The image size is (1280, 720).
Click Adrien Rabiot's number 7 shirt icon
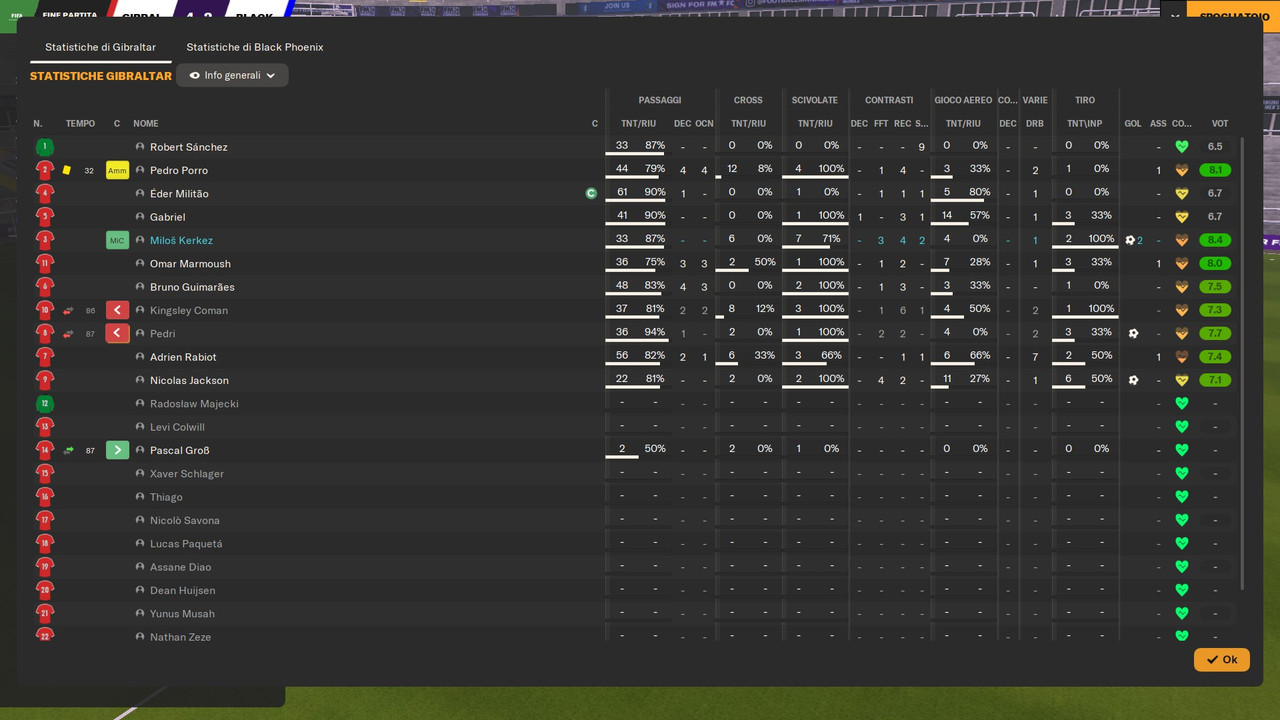(x=44, y=357)
